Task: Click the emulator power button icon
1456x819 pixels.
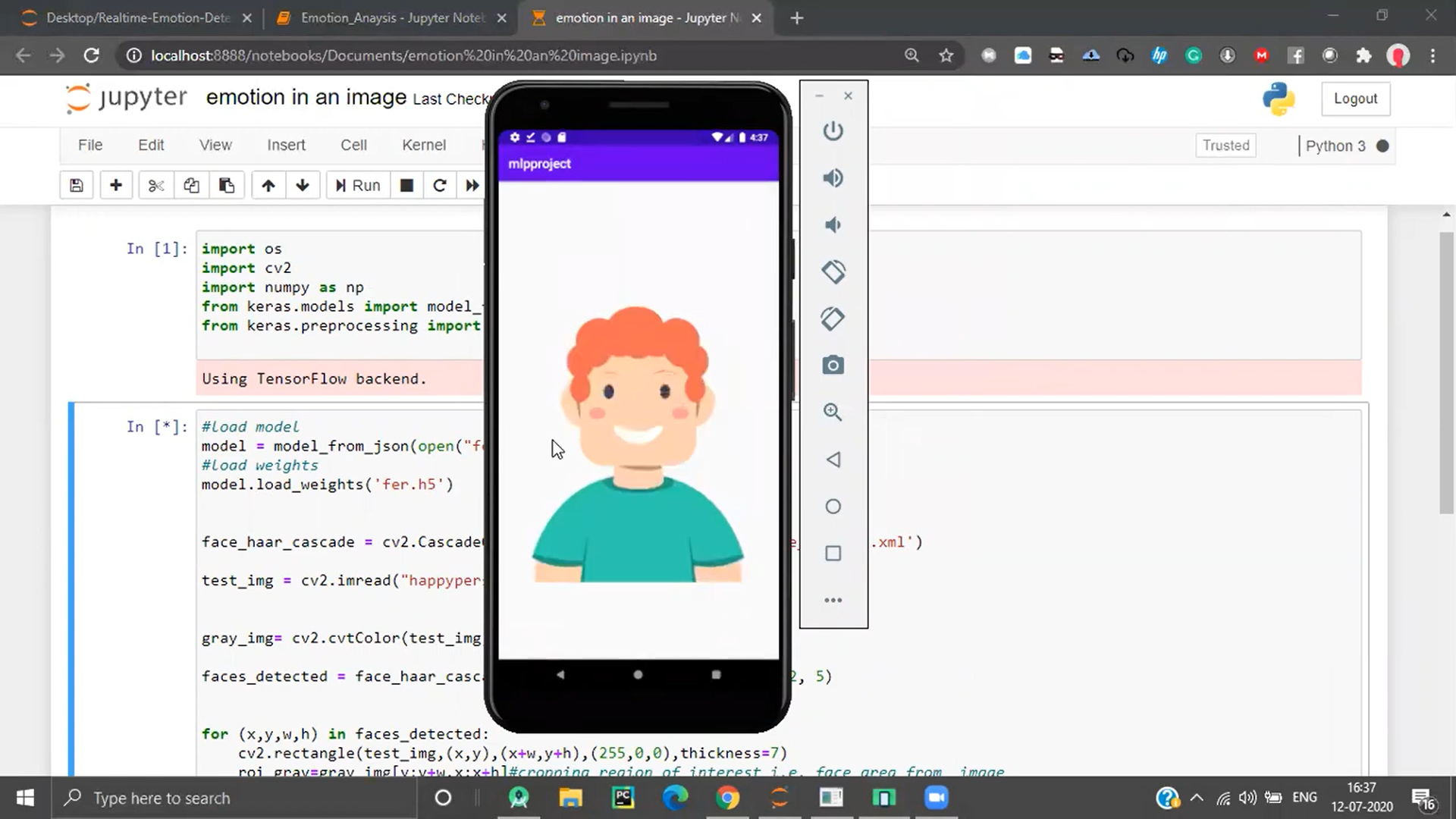Action: pyautogui.click(x=833, y=131)
